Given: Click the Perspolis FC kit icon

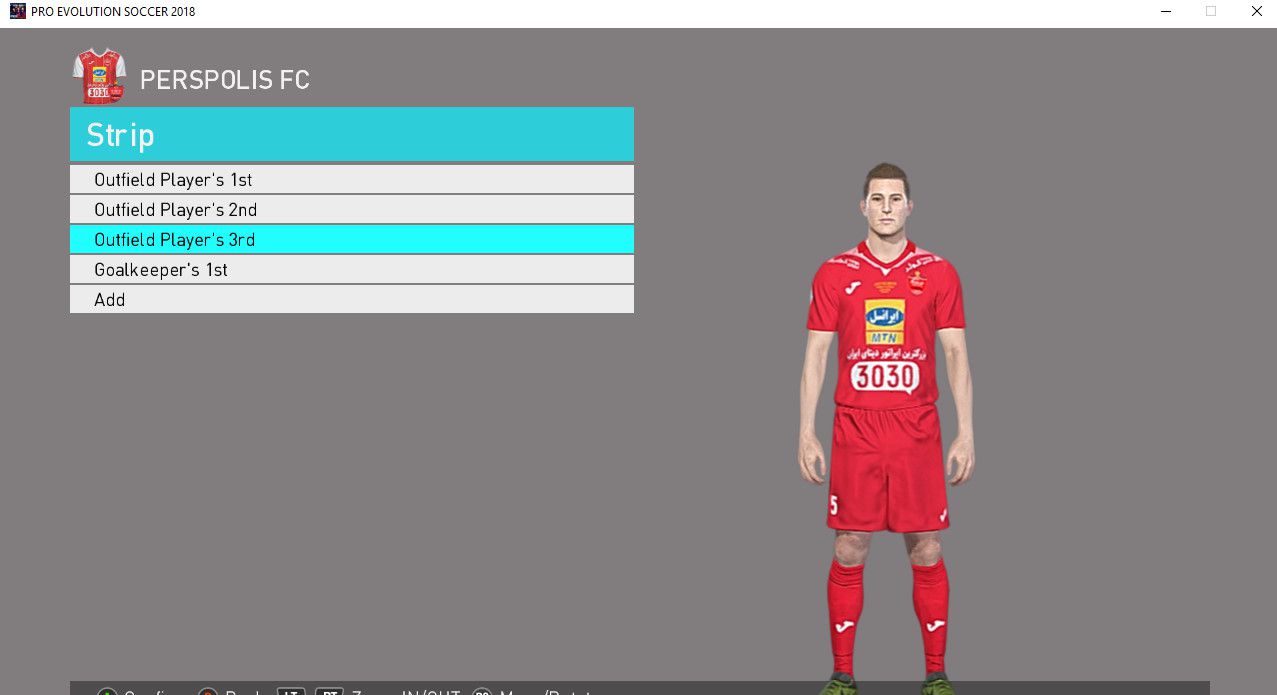Looking at the screenshot, I should [99, 76].
